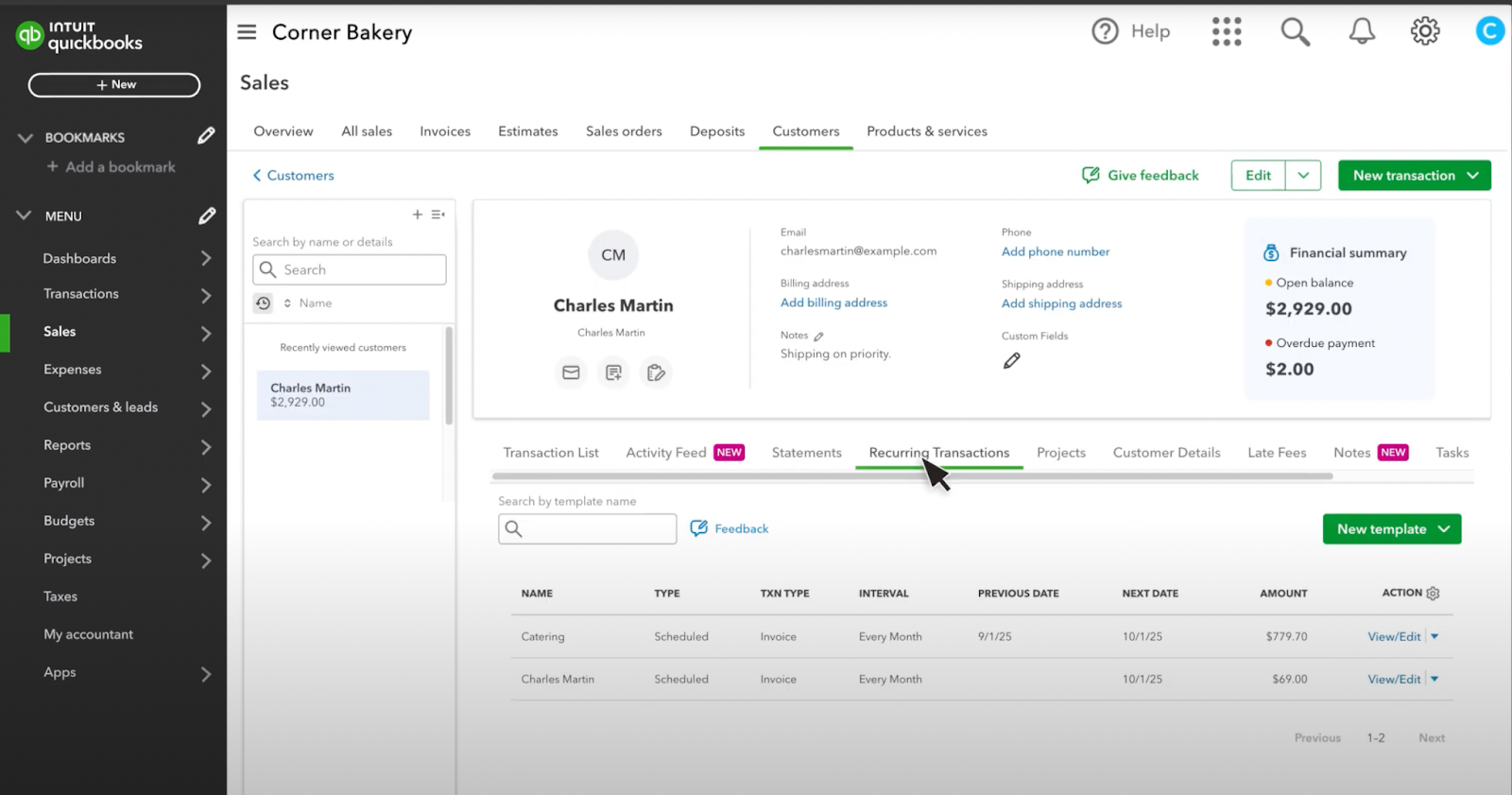This screenshot has height=795, width=1512.
Task: Click Add a bookmark
Action: [112, 166]
